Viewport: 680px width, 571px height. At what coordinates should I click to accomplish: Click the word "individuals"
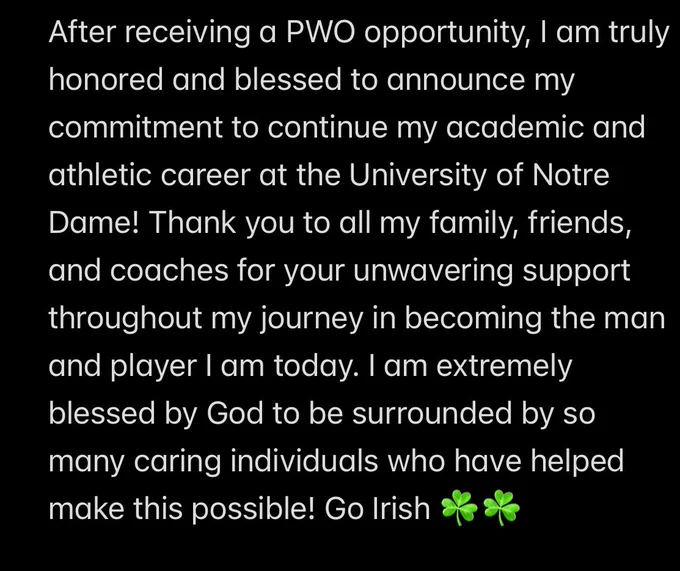pyautogui.click(x=304, y=461)
